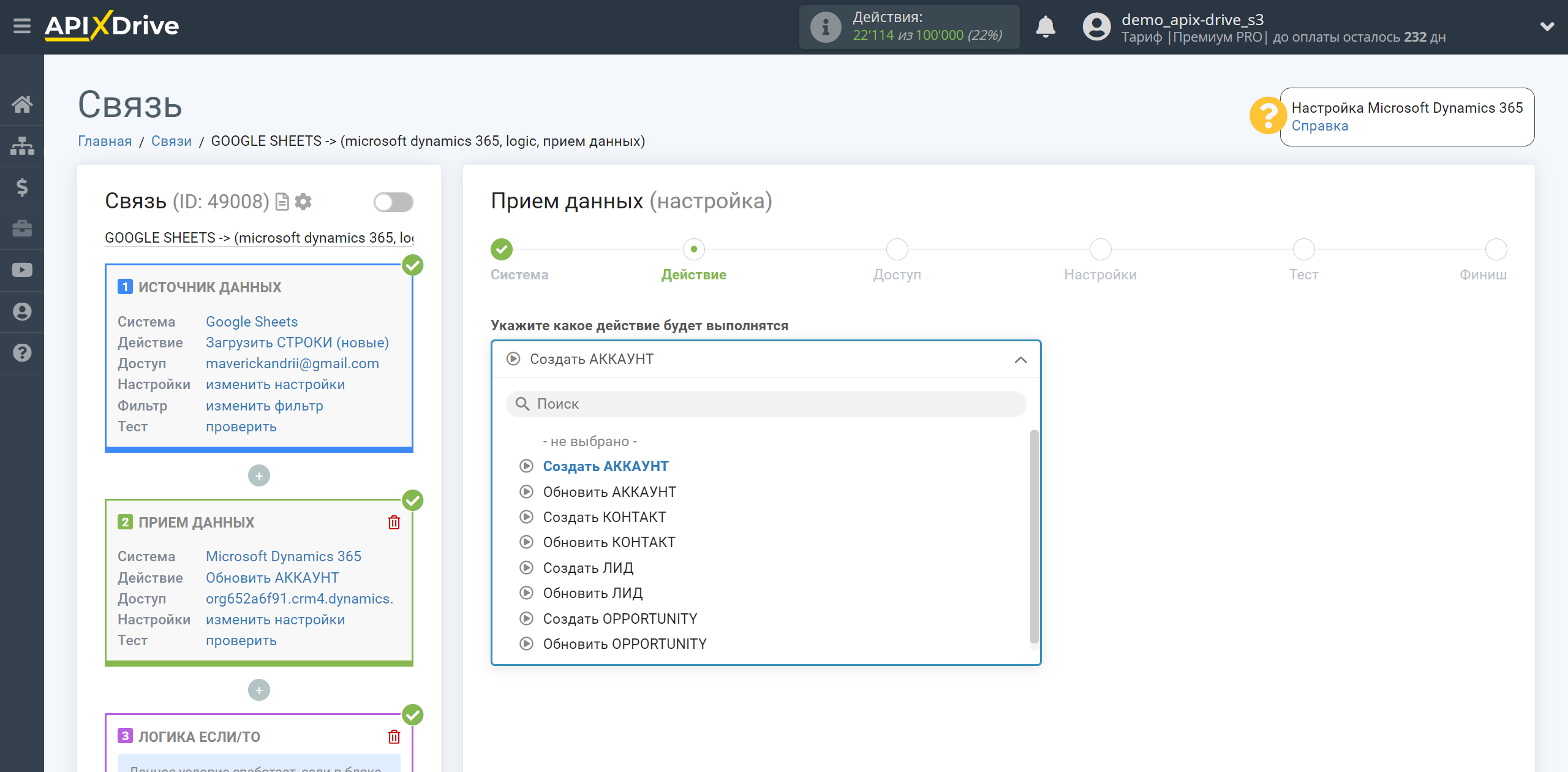The height and width of the screenshot is (772, 1568).
Task: Go to Главная breadcrumb
Action: tap(105, 142)
